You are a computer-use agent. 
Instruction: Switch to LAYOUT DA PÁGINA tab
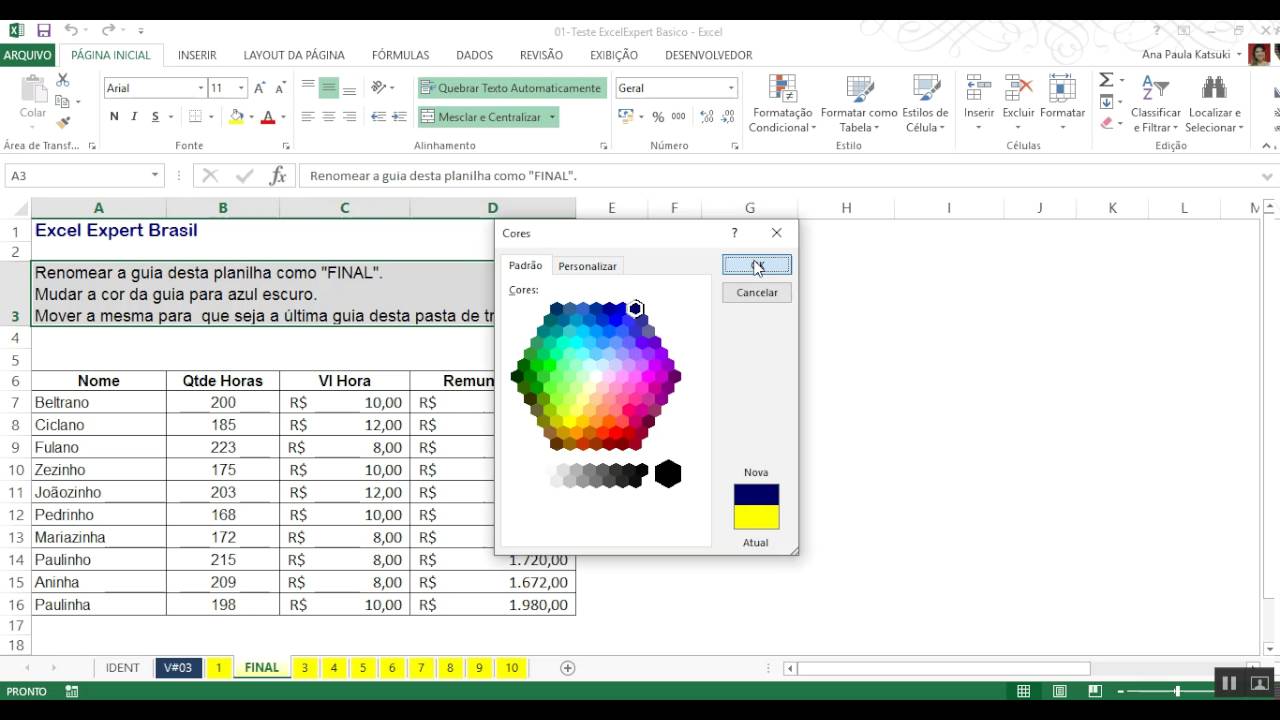click(x=294, y=55)
